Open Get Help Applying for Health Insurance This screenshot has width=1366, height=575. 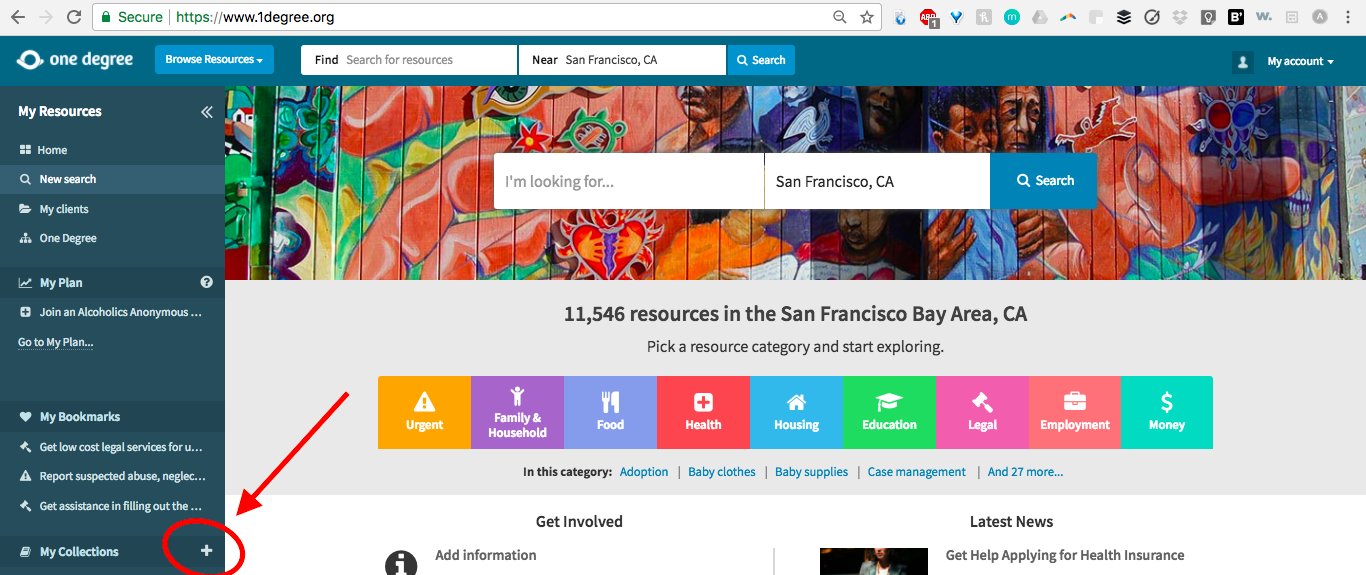tap(1065, 555)
